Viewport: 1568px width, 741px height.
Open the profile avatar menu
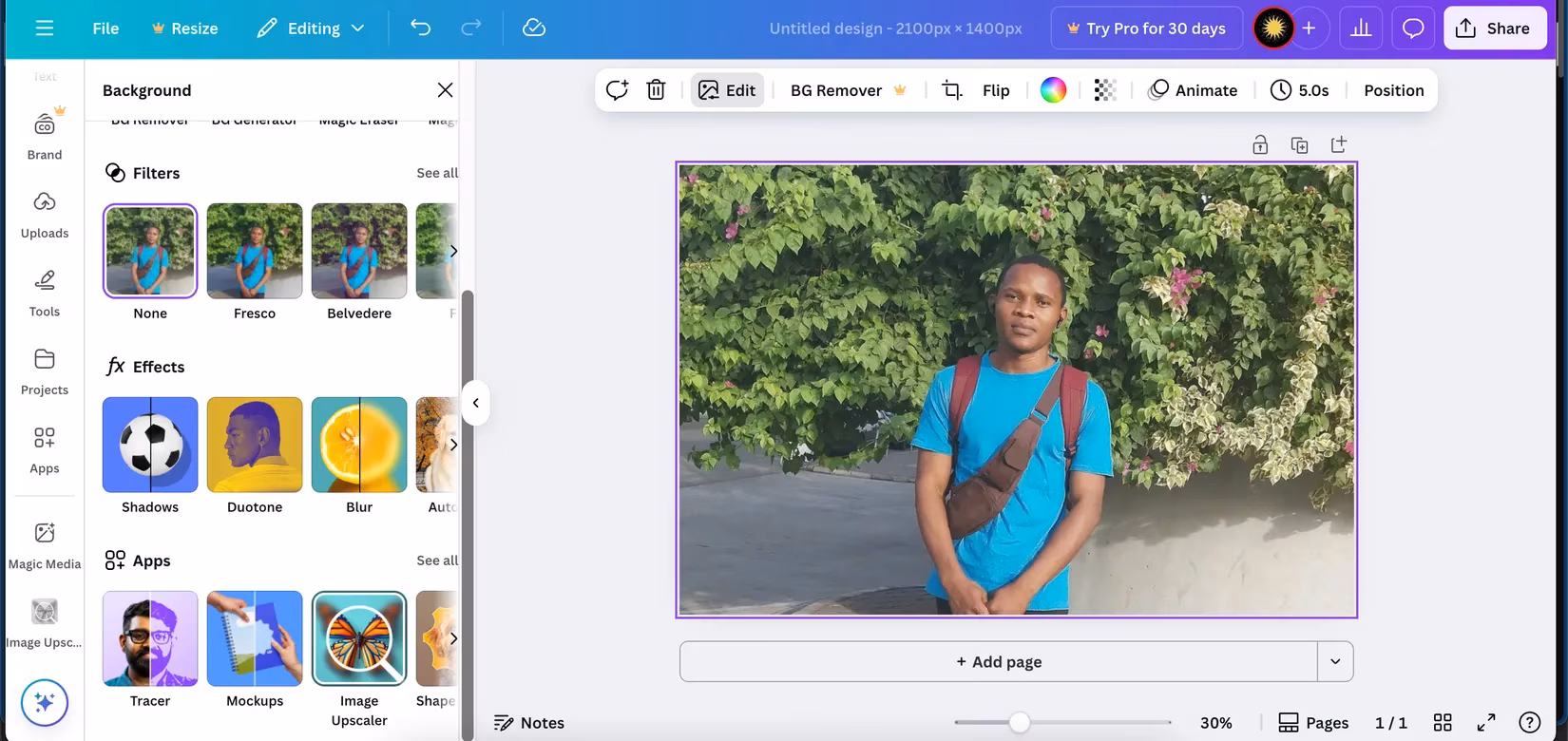pos(1273,28)
